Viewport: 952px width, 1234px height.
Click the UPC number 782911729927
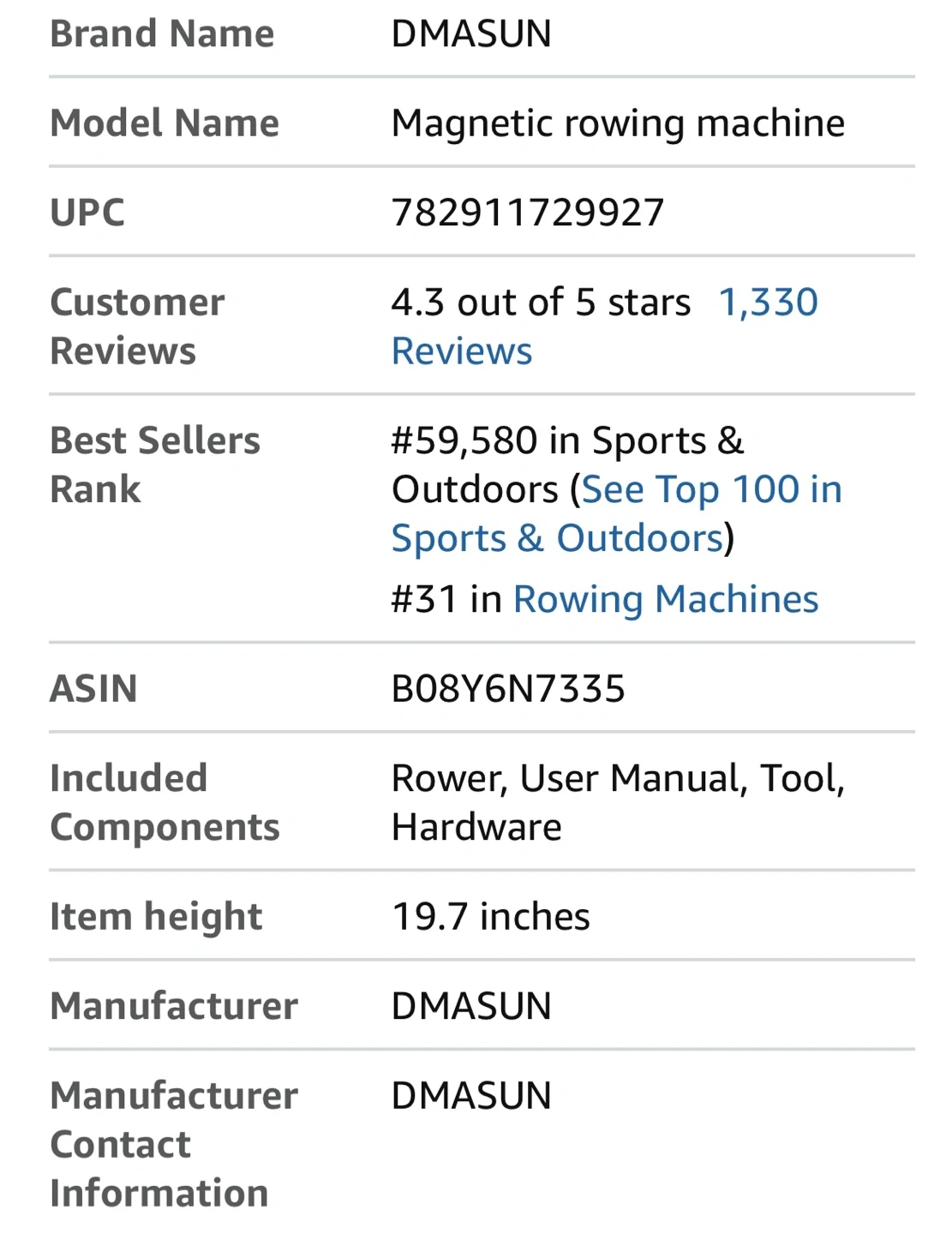point(527,213)
